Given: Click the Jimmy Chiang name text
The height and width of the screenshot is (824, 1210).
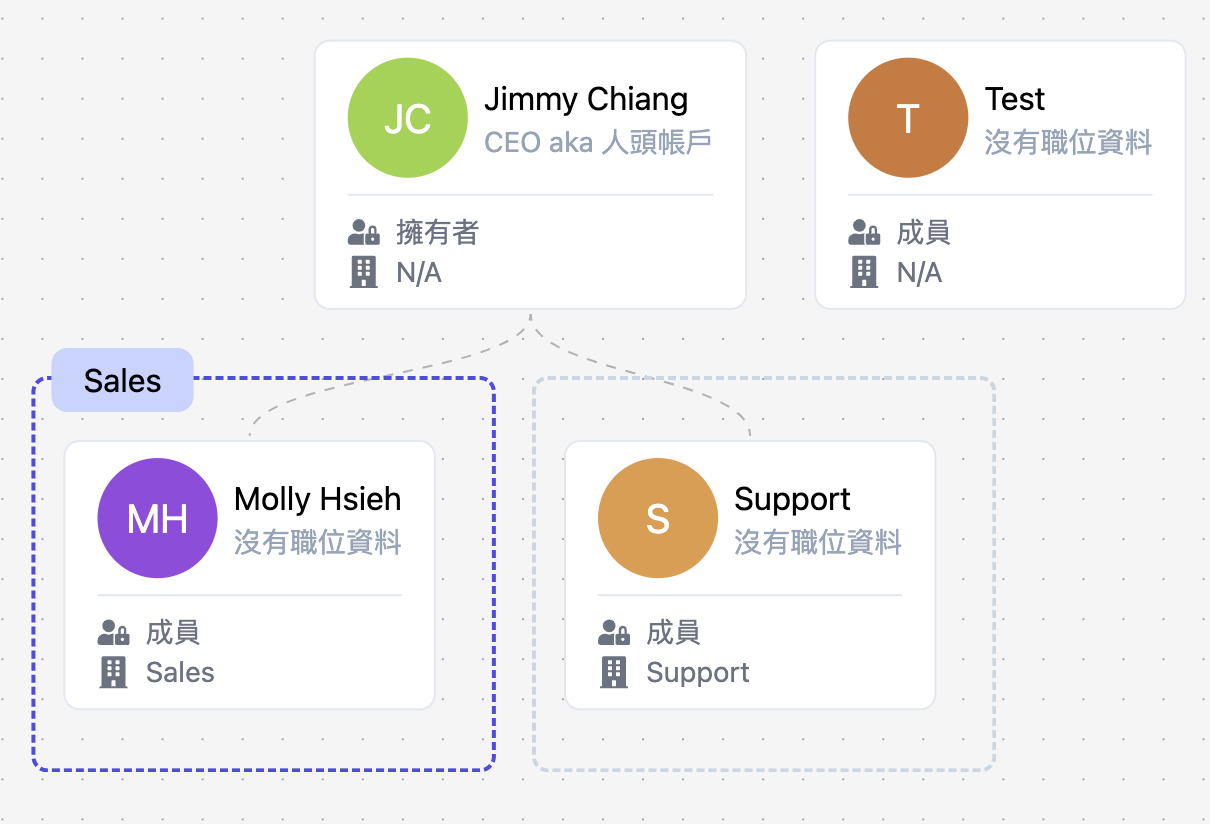Looking at the screenshot, I should [x=586, y=99].
